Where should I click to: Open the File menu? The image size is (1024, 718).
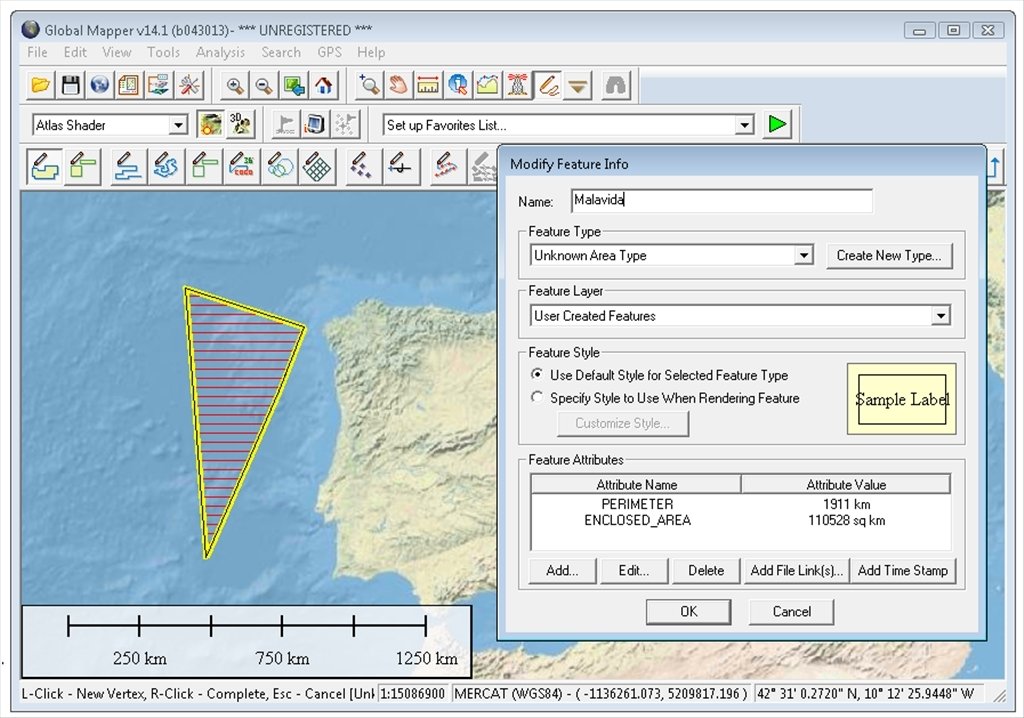(37, 52)
